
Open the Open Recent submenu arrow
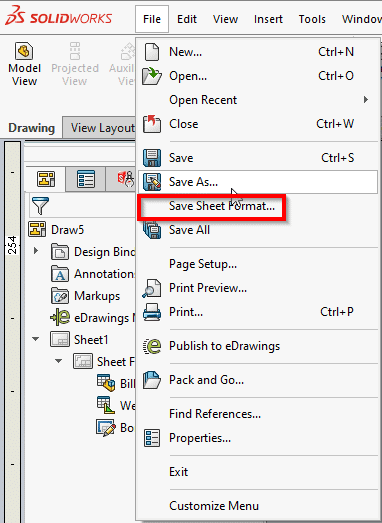[366, 100]
